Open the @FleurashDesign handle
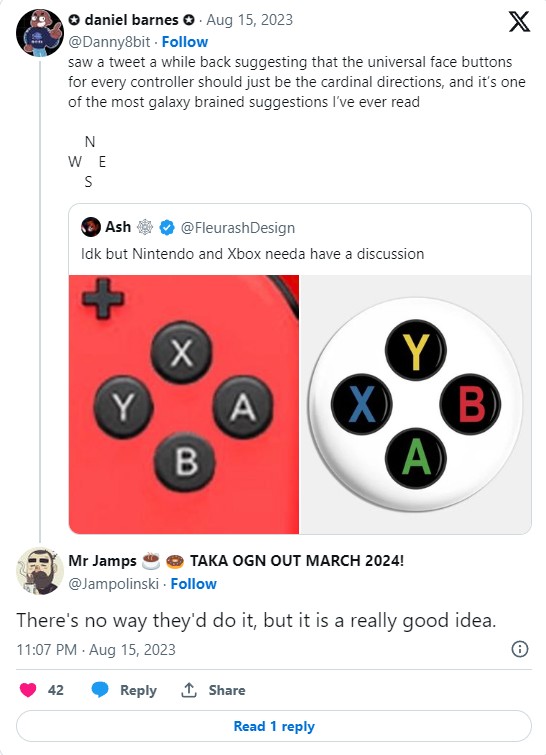546x755 pixels. [238, 228]
